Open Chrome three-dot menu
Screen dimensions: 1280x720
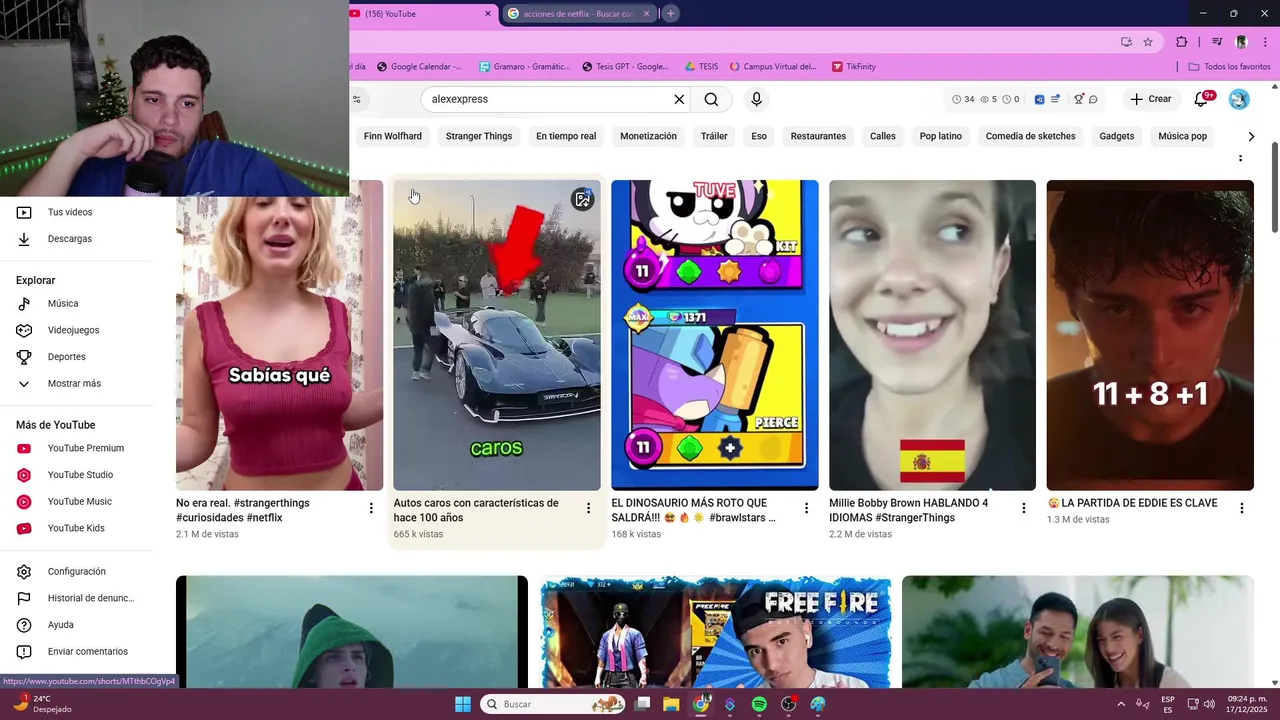click(x=1266, y=42)
